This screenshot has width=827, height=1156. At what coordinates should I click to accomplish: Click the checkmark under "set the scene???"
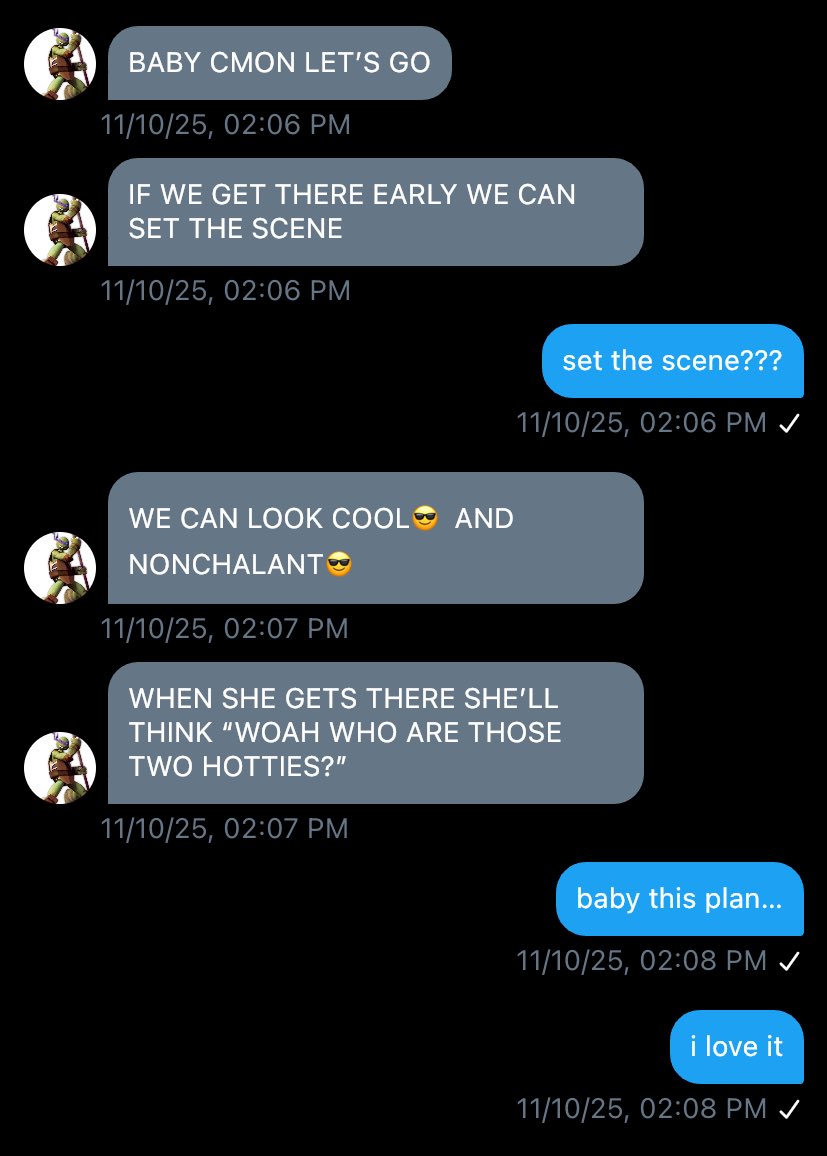point(789,423)
